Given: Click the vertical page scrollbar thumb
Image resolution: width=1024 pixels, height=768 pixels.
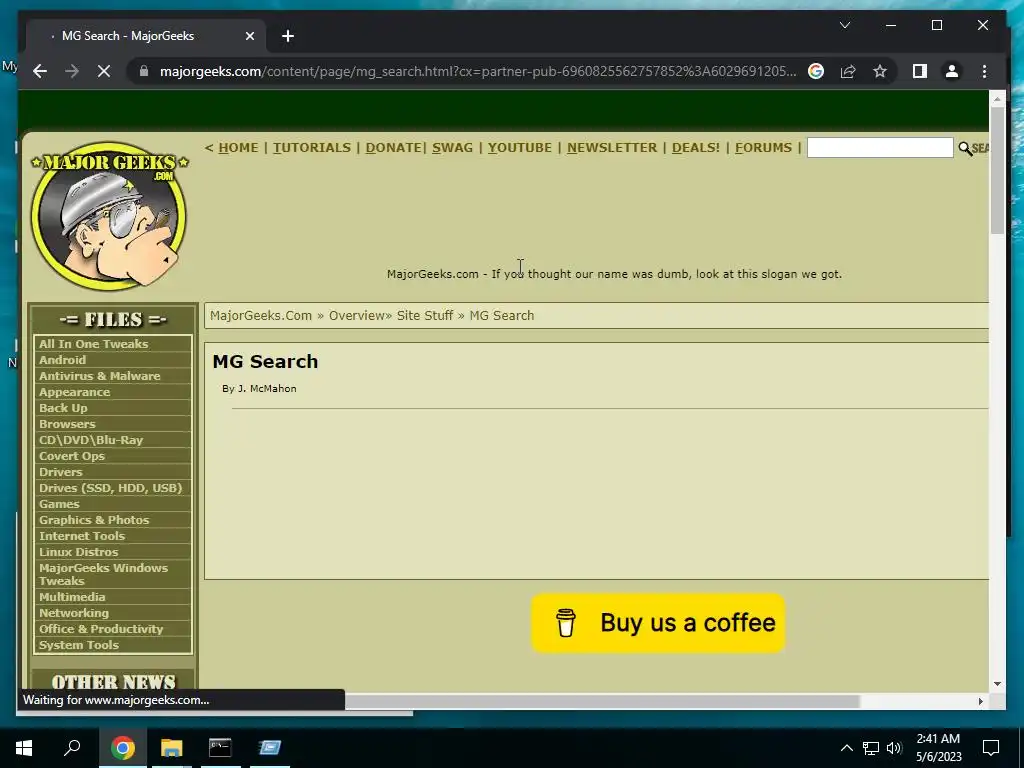Looking at the screenshot, I should tap(997, 169).
